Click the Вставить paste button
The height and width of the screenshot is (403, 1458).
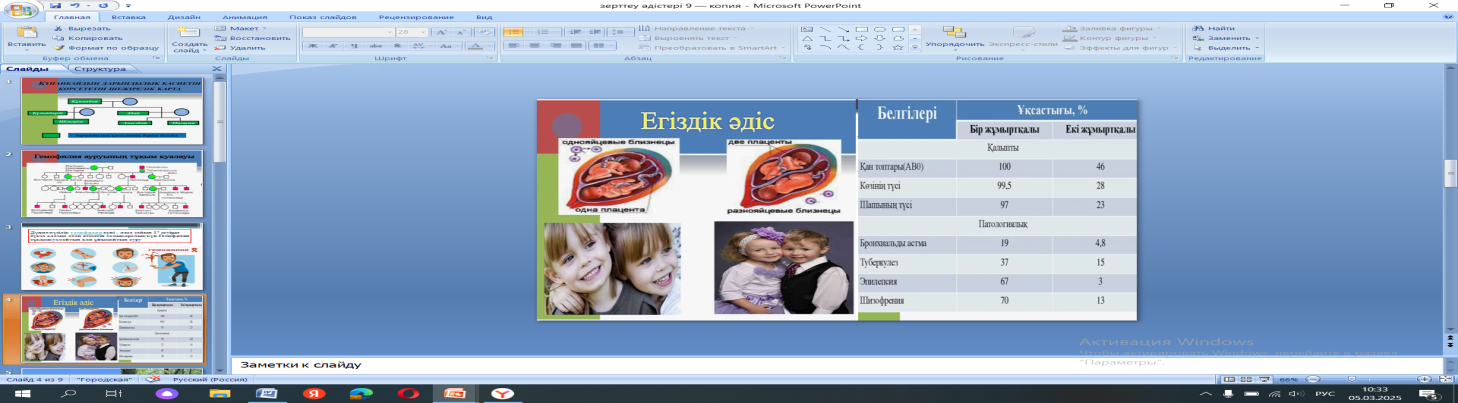(26, 38)
